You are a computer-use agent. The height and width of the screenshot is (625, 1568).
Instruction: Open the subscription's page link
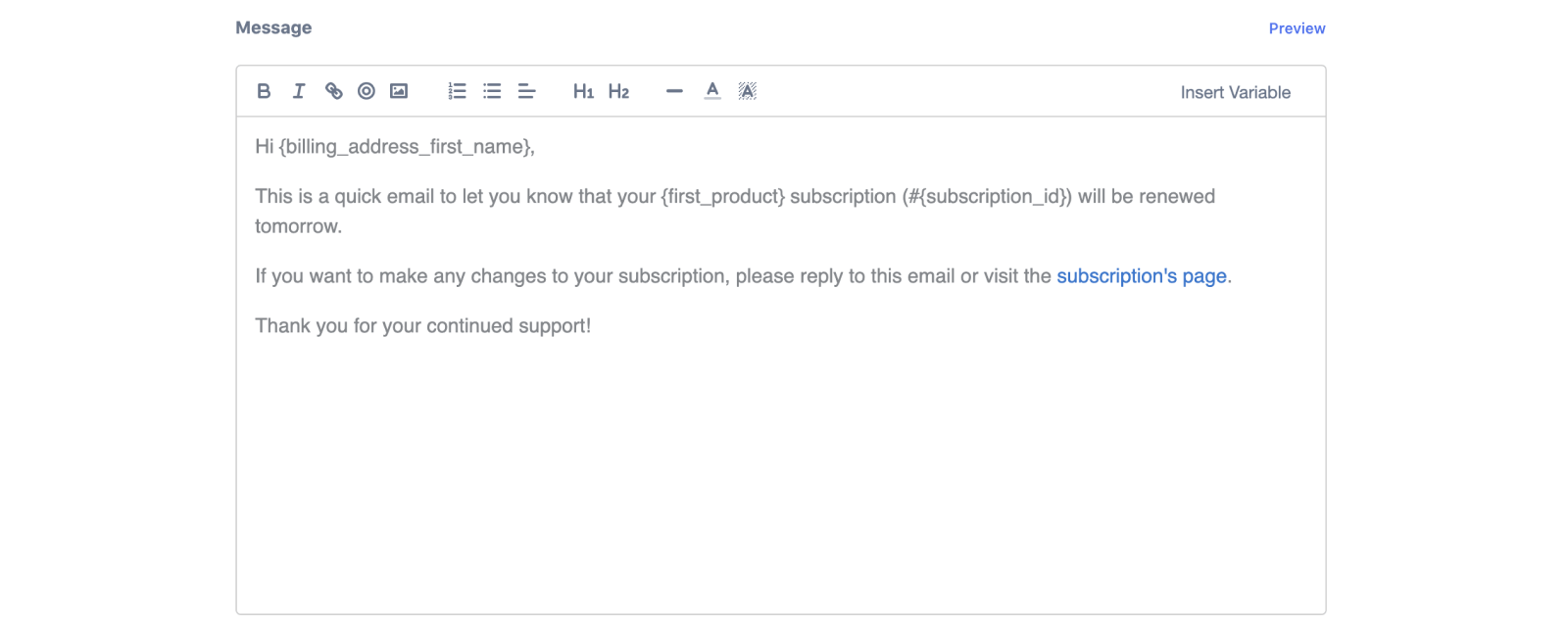[x=1141, y=276]
